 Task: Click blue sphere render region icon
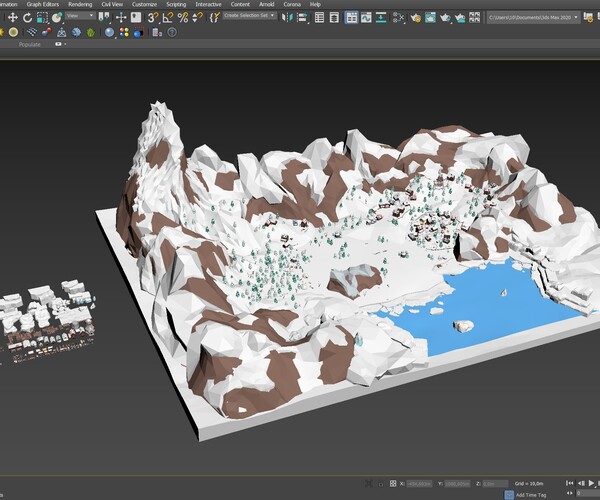tap(139, 33)
